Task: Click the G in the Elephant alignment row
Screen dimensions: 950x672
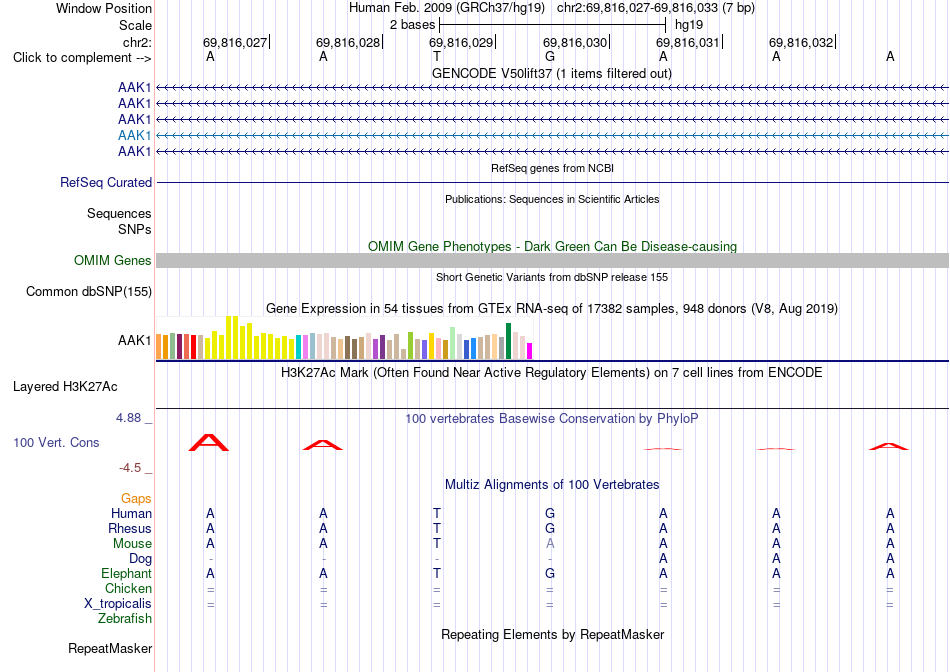Action: pyautogui.click(x=550, y=573)
